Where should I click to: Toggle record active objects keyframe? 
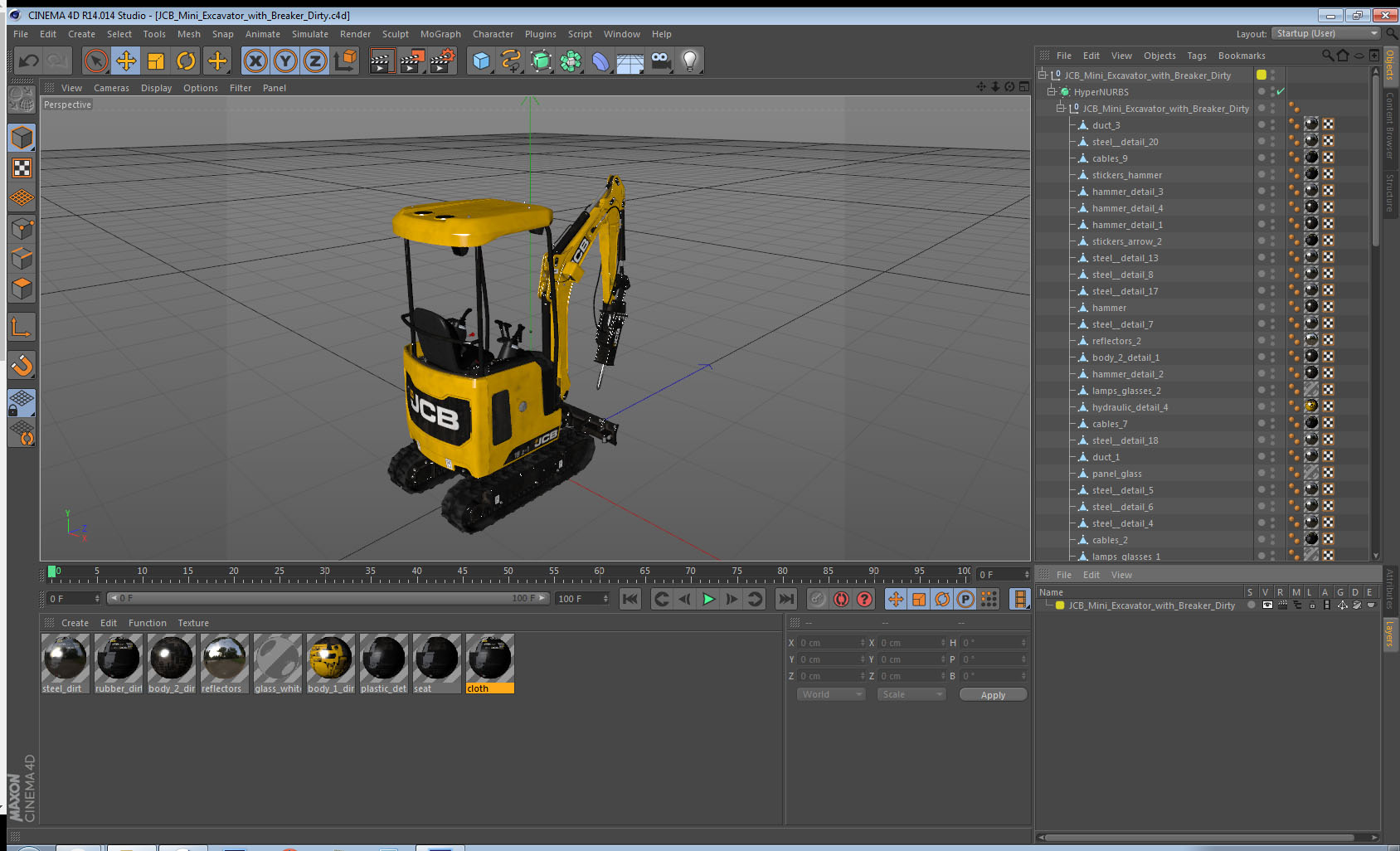tap(818, 599)
